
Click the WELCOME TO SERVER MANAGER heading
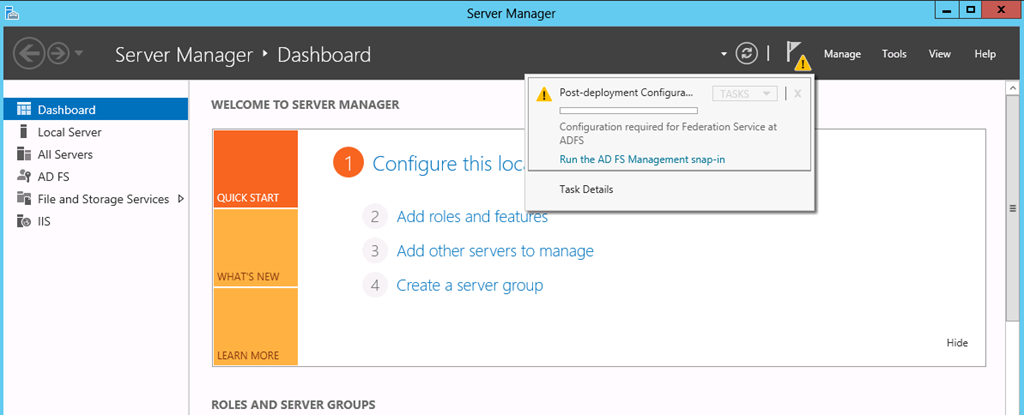tap(305, 105)
